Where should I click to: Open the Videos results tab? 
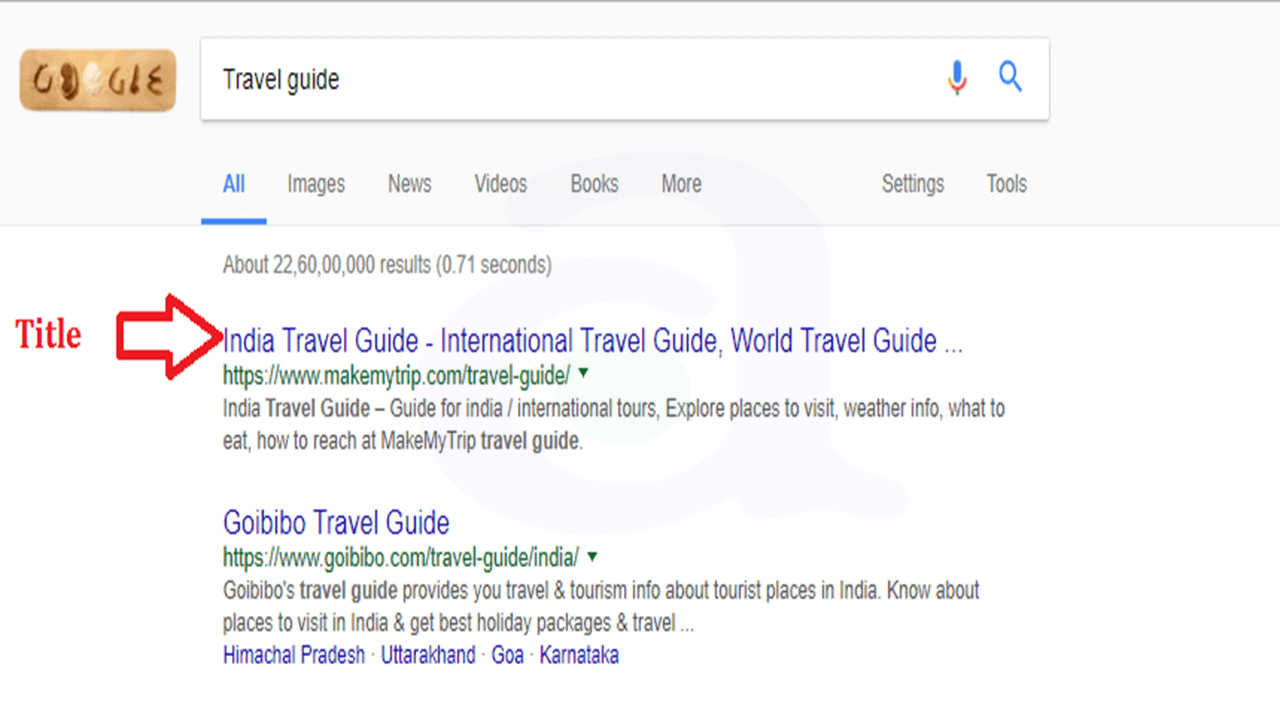point(501,184)
